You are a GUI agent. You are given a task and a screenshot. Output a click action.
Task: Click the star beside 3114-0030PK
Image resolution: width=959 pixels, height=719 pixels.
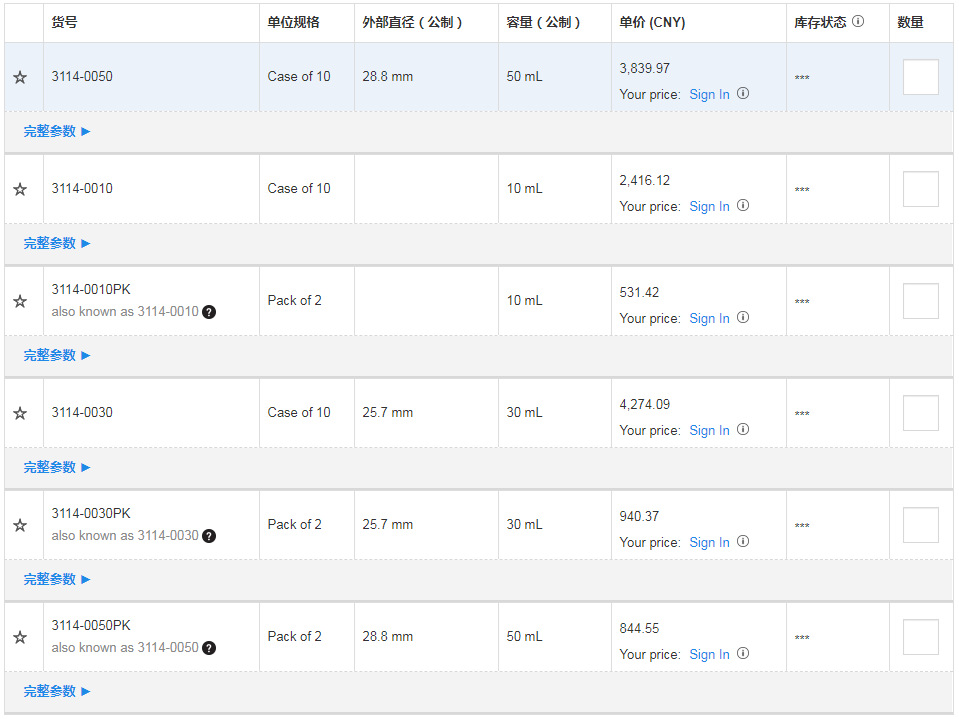(20, 525)
